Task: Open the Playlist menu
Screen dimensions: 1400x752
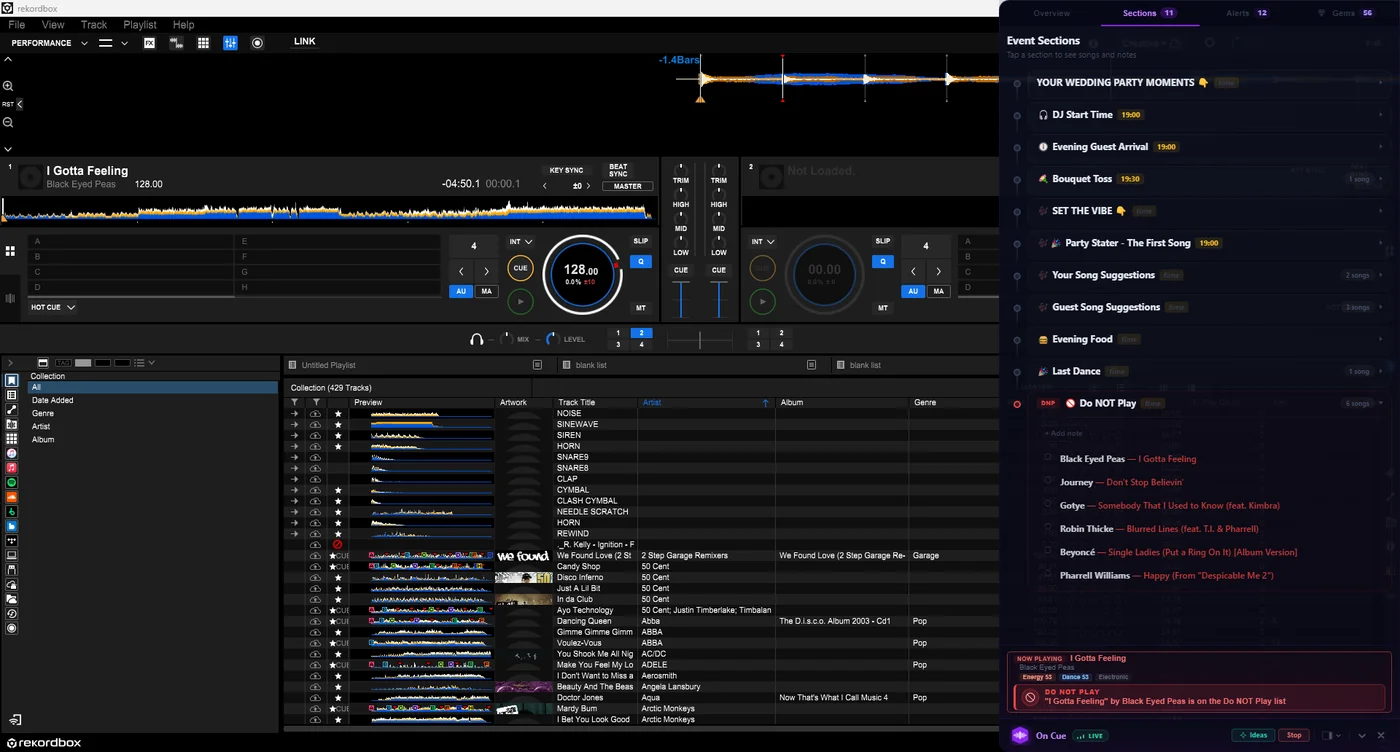Action: 140,25
